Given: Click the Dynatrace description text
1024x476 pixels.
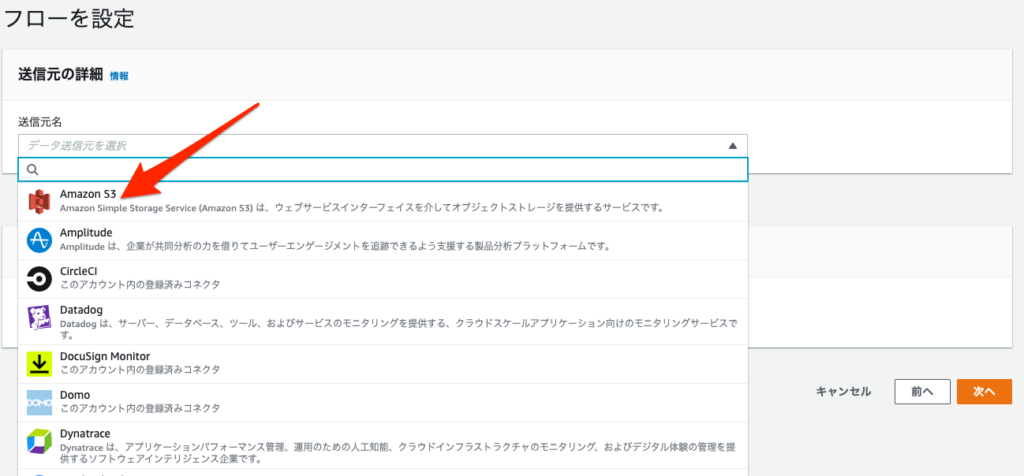Looking at the screenshot, I should point(398,453).
